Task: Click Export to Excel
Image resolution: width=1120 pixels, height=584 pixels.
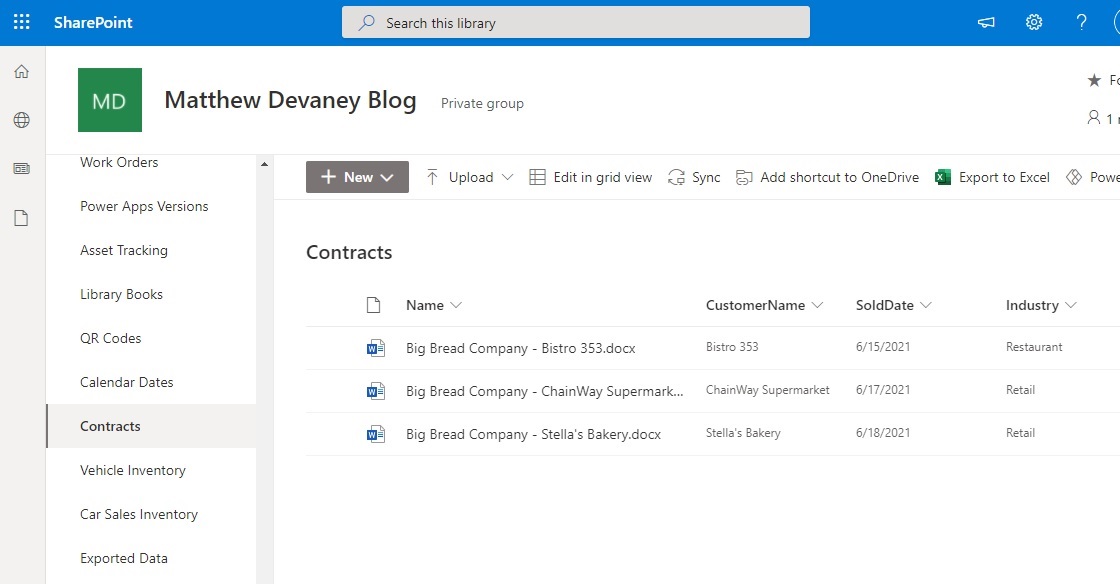Action: click(1004, 177)
